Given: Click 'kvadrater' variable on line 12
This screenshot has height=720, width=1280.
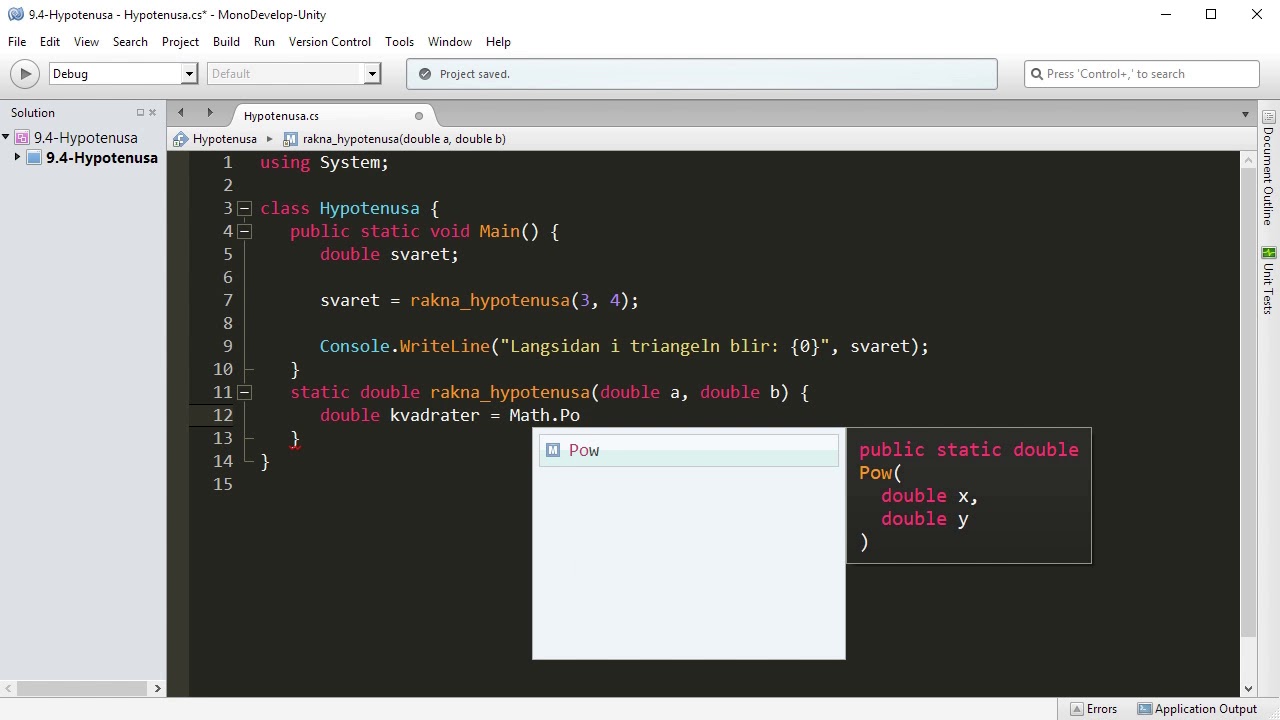Looking at the screenshot, I should click(435, 415).
